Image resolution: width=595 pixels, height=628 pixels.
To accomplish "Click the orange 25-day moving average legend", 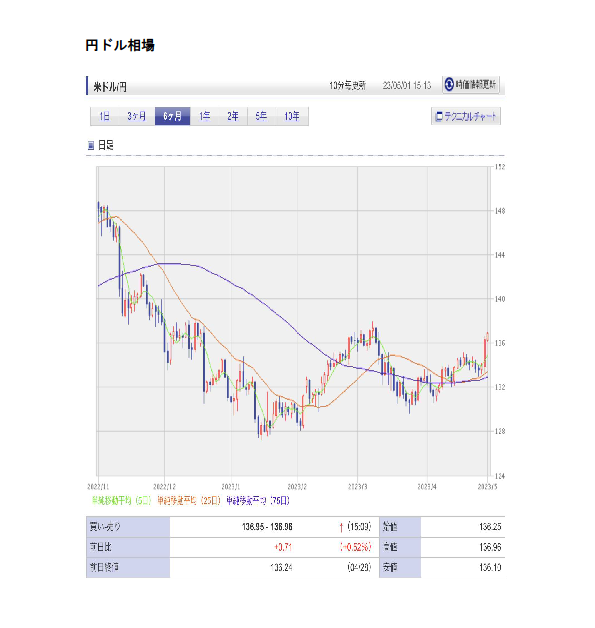I will [189, 500].
